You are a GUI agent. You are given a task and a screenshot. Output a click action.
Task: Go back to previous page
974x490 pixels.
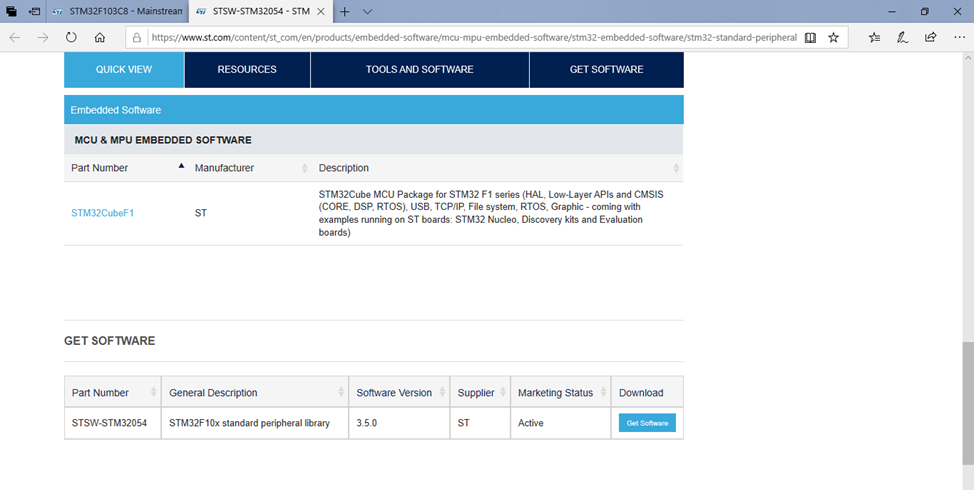[15, 37]
